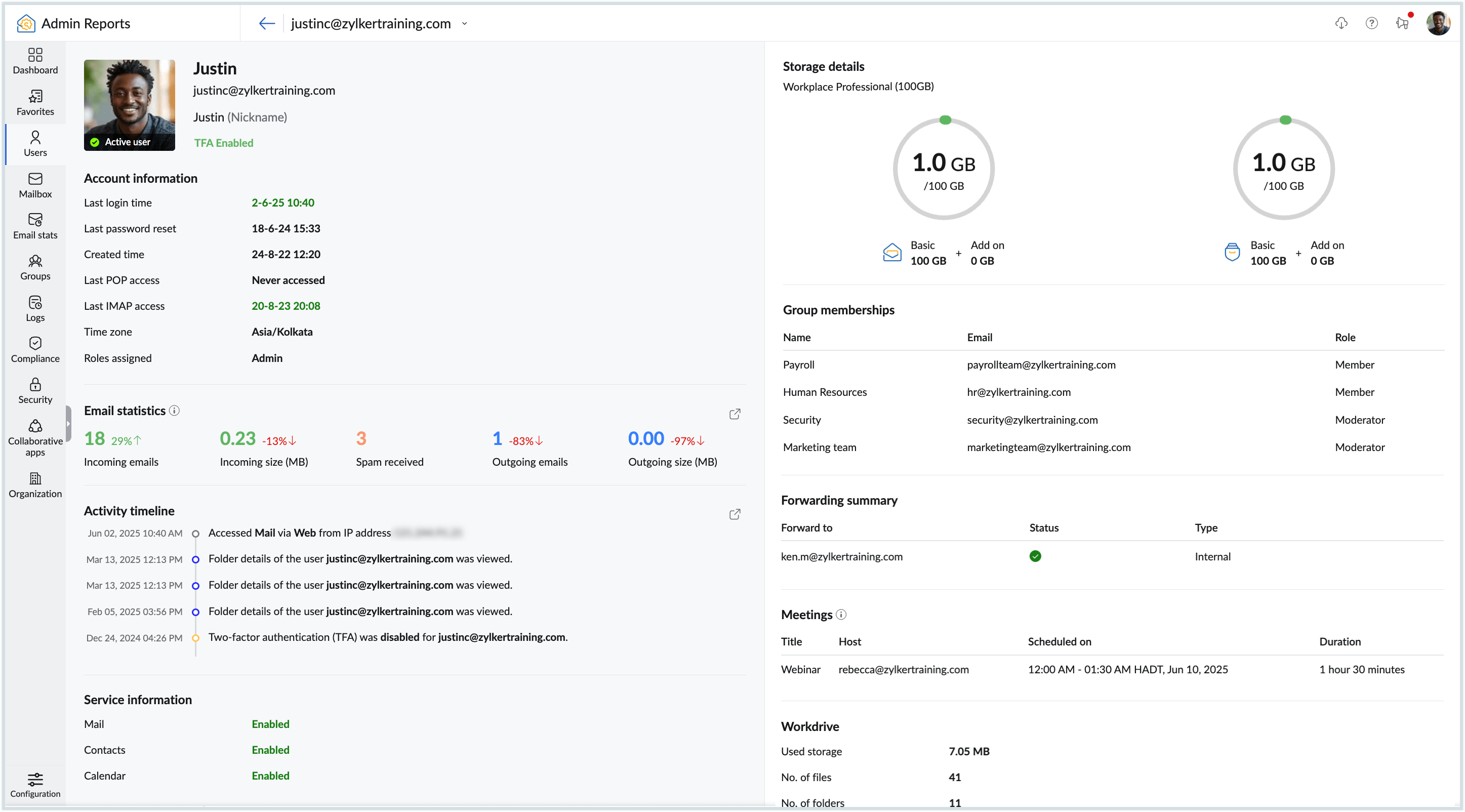Open Configuration settings at bottom left
Image resolution: width=1465 pixels, height=812 pixels.
(35, 785)
